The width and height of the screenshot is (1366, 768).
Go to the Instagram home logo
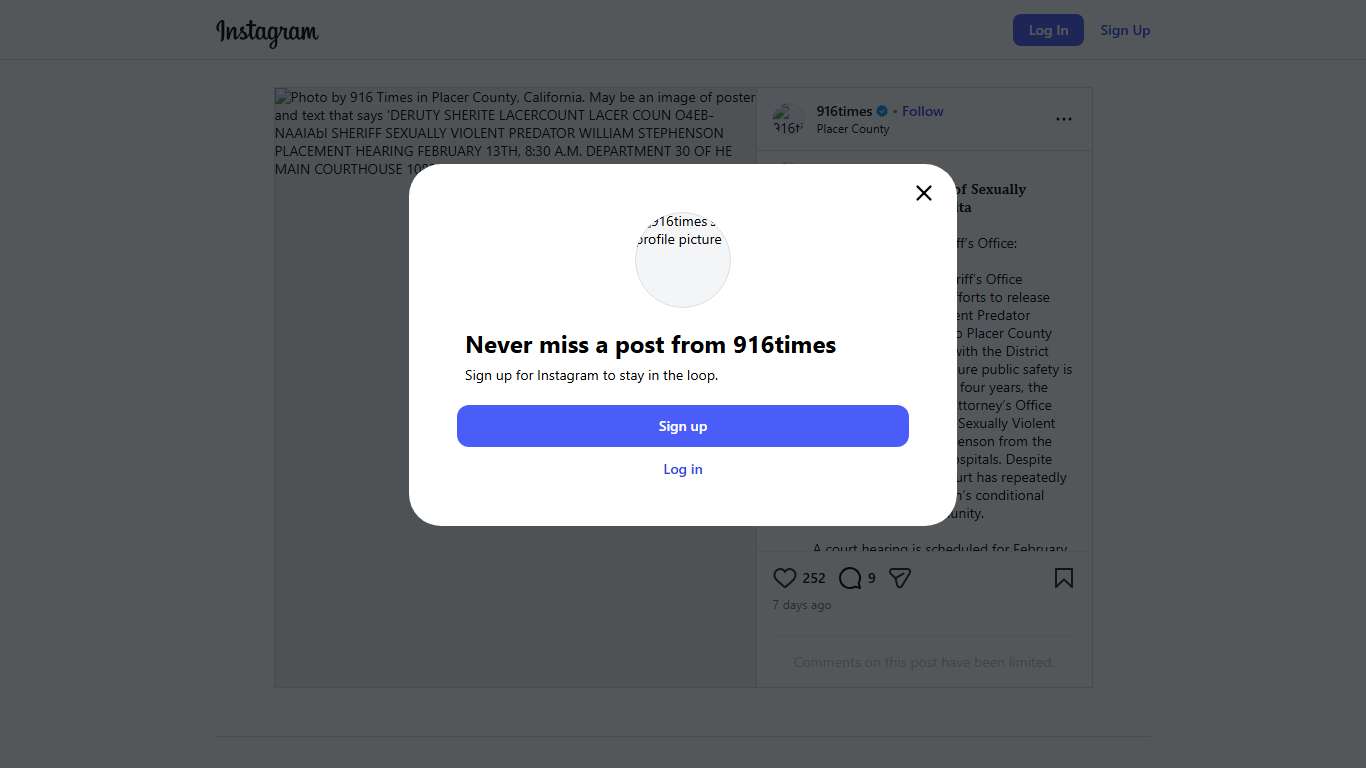coord(267,31)
